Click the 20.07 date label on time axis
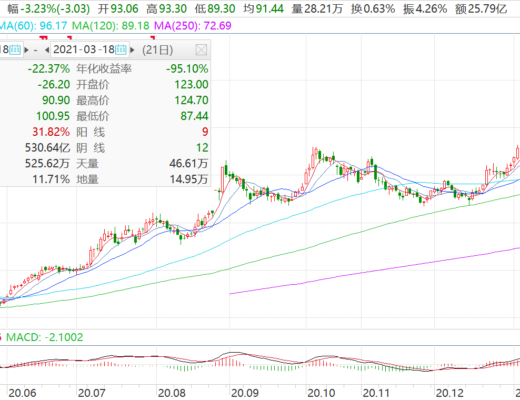 coord(92,393)
